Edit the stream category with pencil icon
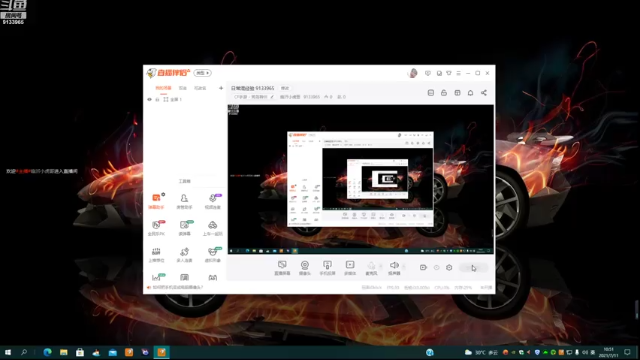640x360 pixels. 272,97
